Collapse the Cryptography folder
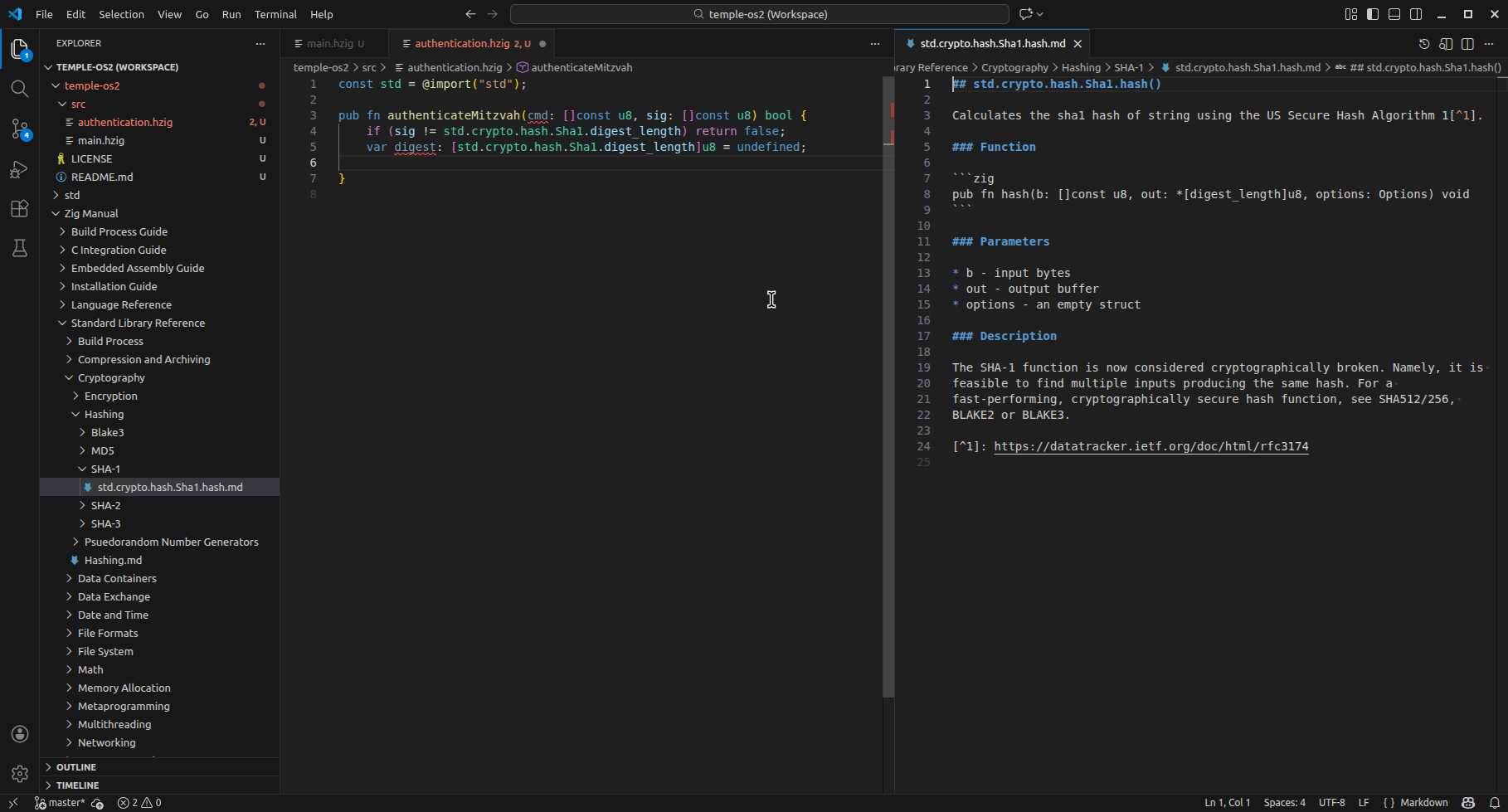1508x812 pixels. tap(111, 377)
